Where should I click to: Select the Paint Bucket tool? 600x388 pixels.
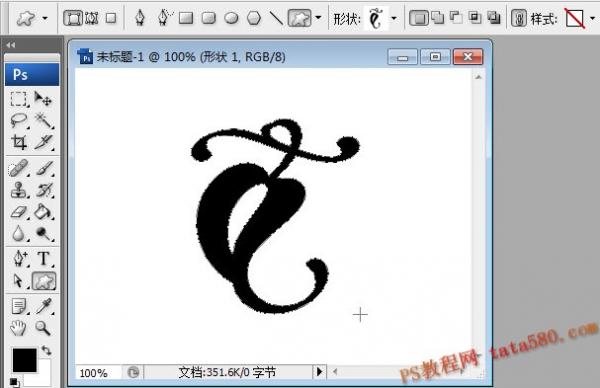[x=43, y=212]
